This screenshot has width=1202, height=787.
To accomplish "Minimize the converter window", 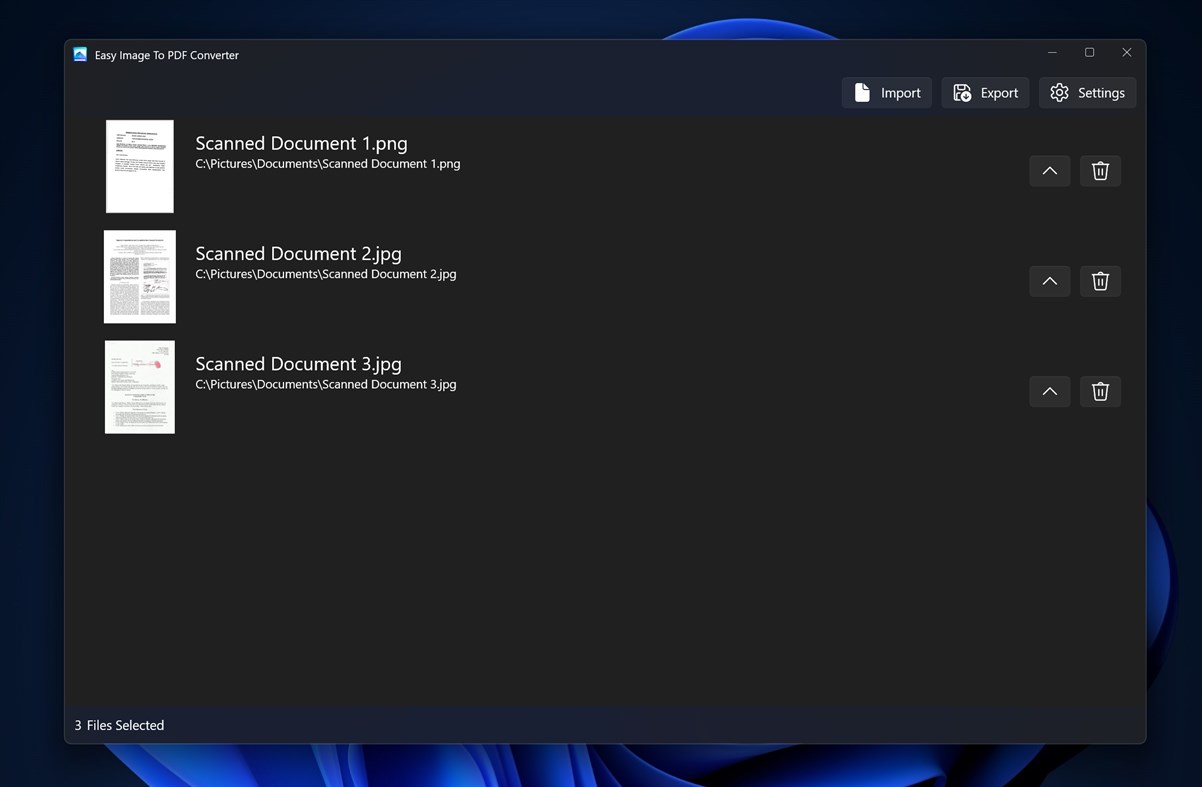I will pyautogui.click(x=1052, y=53).
